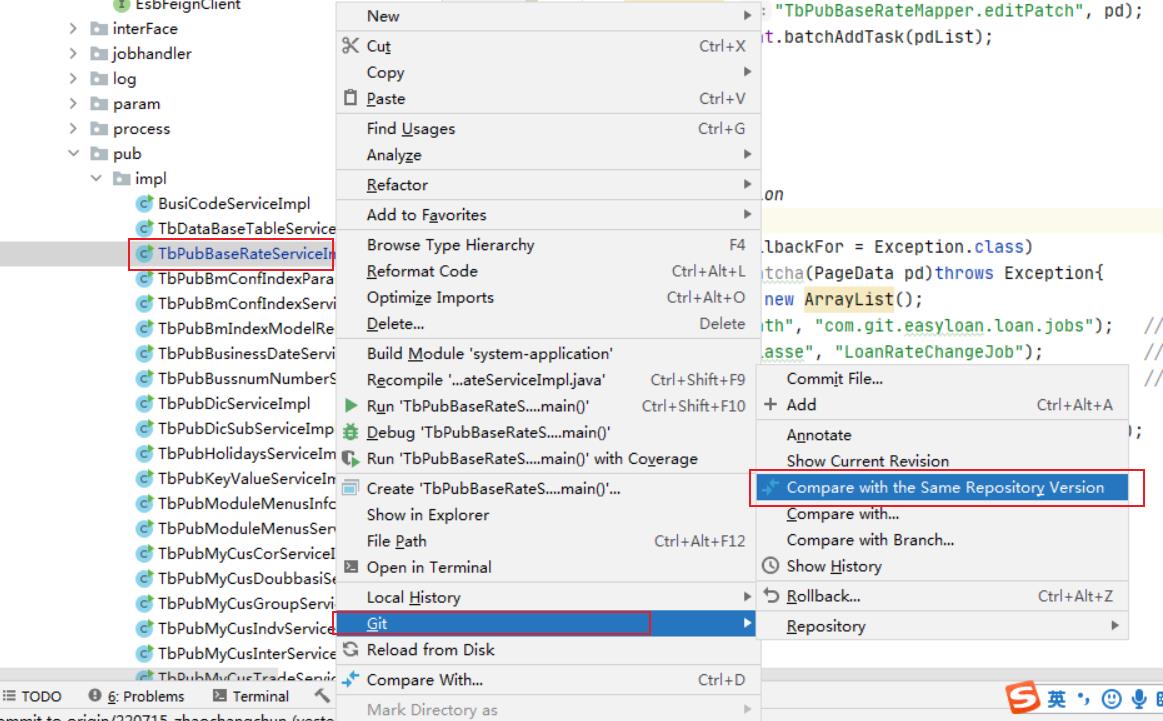This screenshot has height=721, width=1163.
Task: Click the Cut scissors icon
Action: [x=350, y=46]
